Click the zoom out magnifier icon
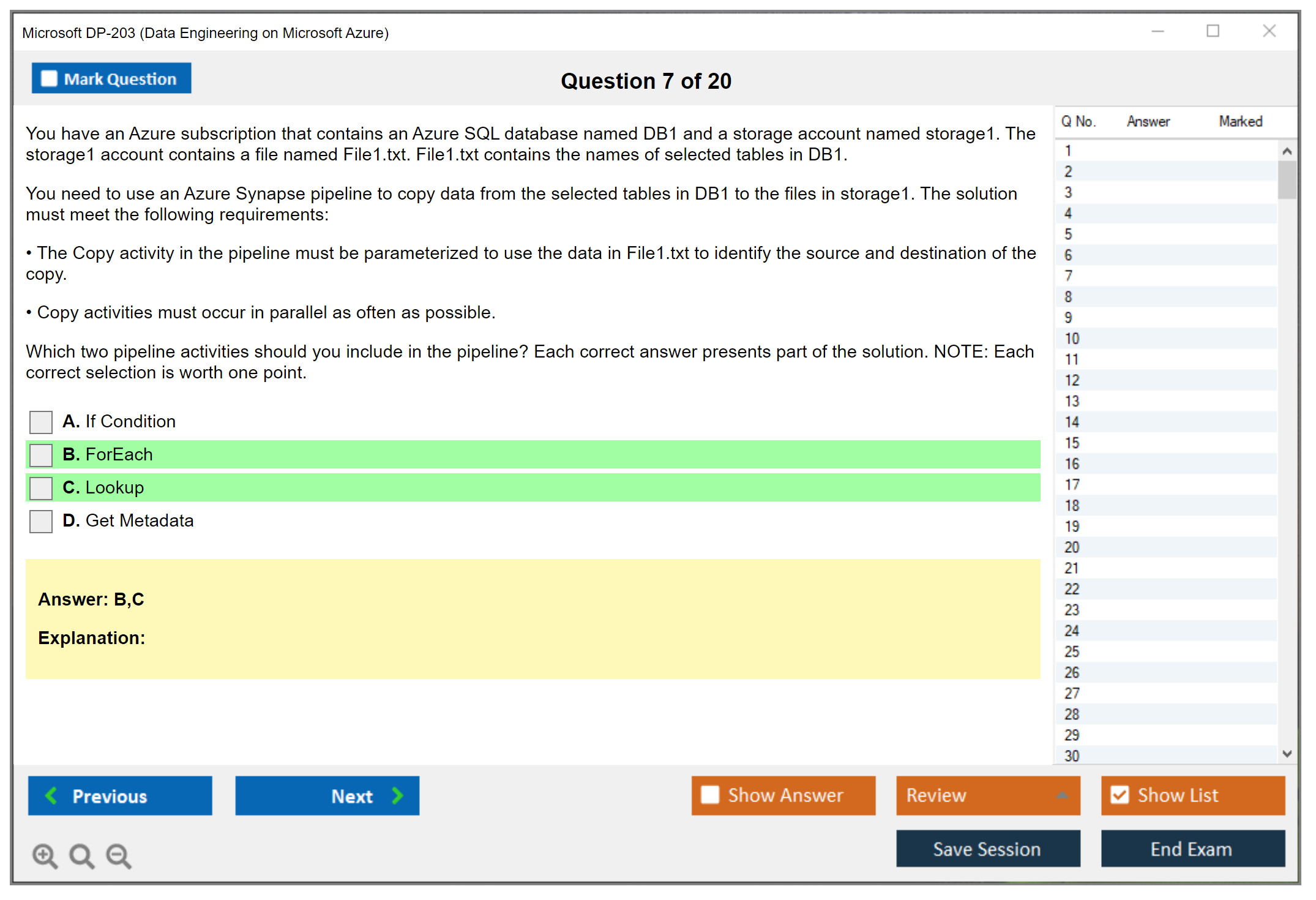Screen dimensions: 1316x900 click(118, 855)
